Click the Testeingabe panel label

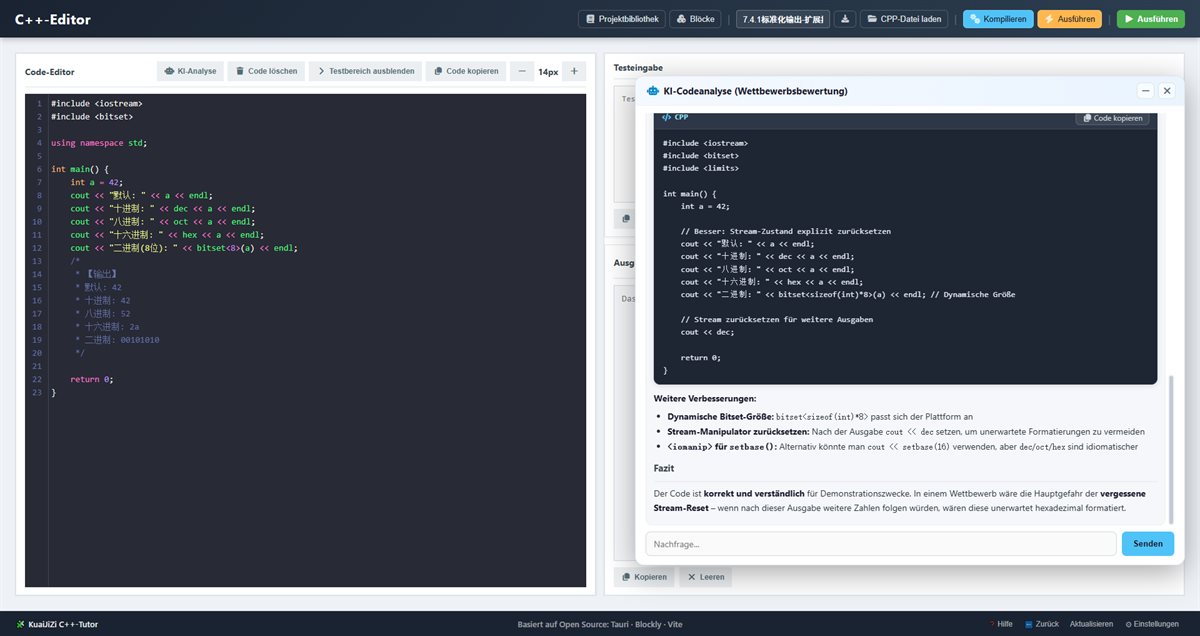coord(637,68)
